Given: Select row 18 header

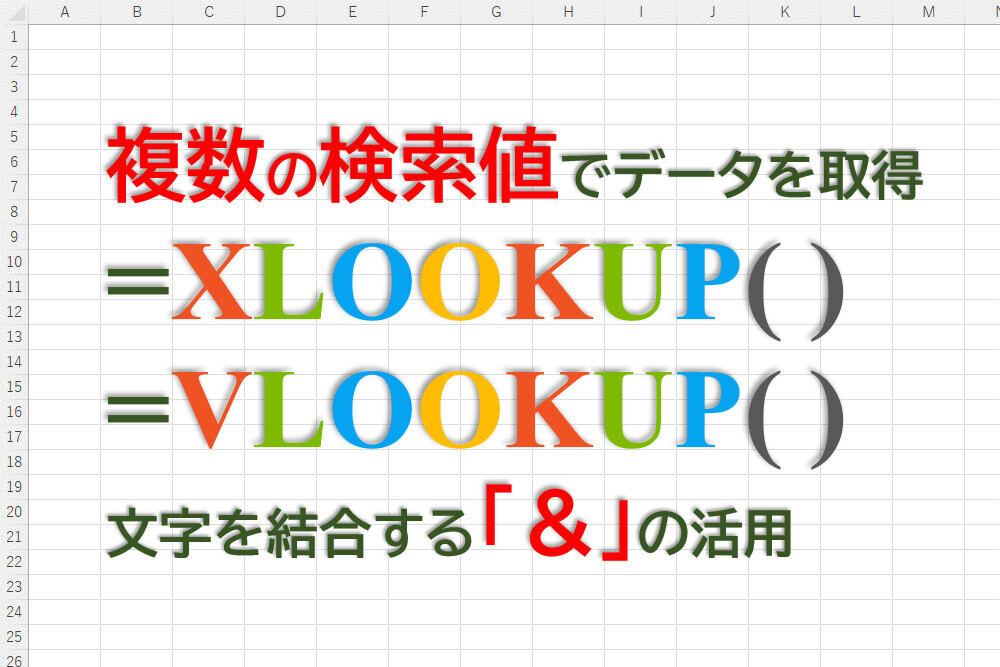Looking at the screenshot, I should tap(14, 462).
